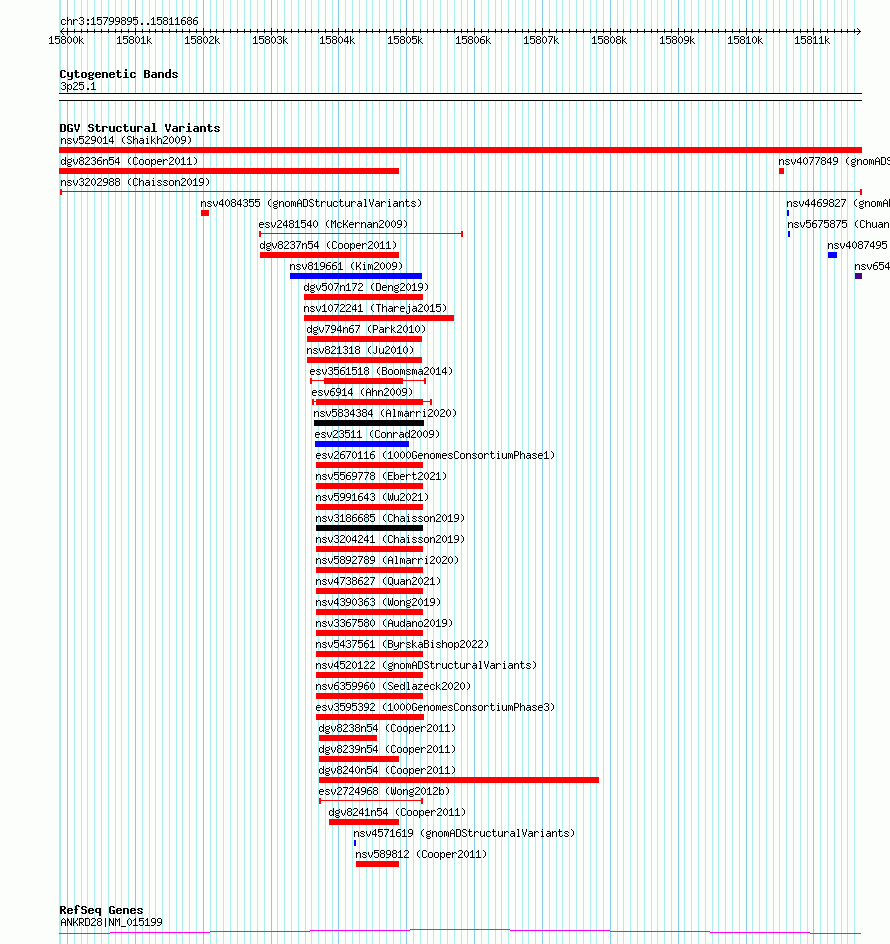Click the 15801k ruler mark
Screen dimensions: 890x944
[134, 40]
